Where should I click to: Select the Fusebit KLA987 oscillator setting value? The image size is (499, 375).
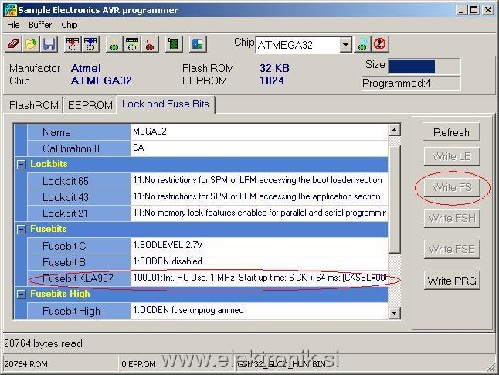point(259,278)
